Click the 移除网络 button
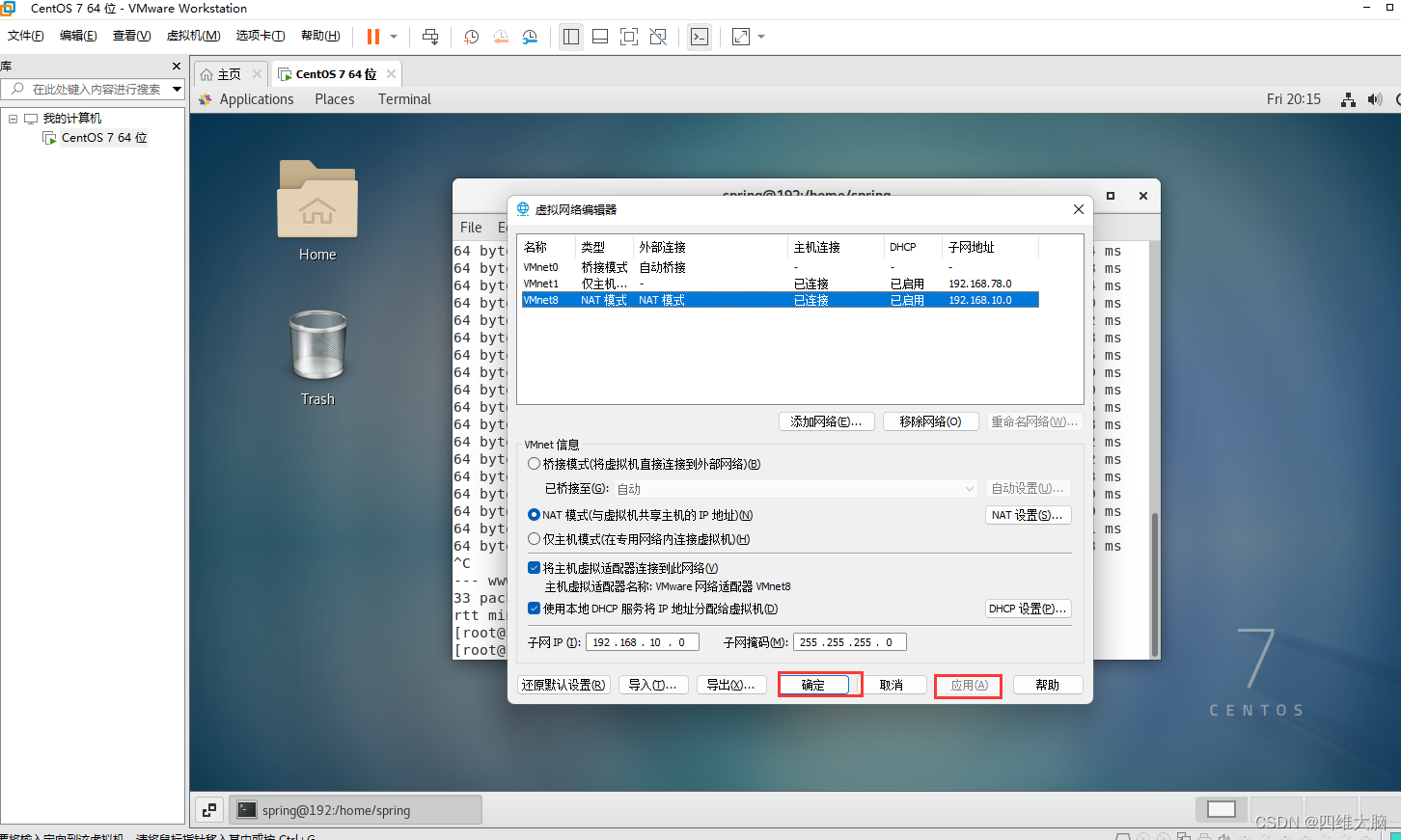 (x=931, y=421)
